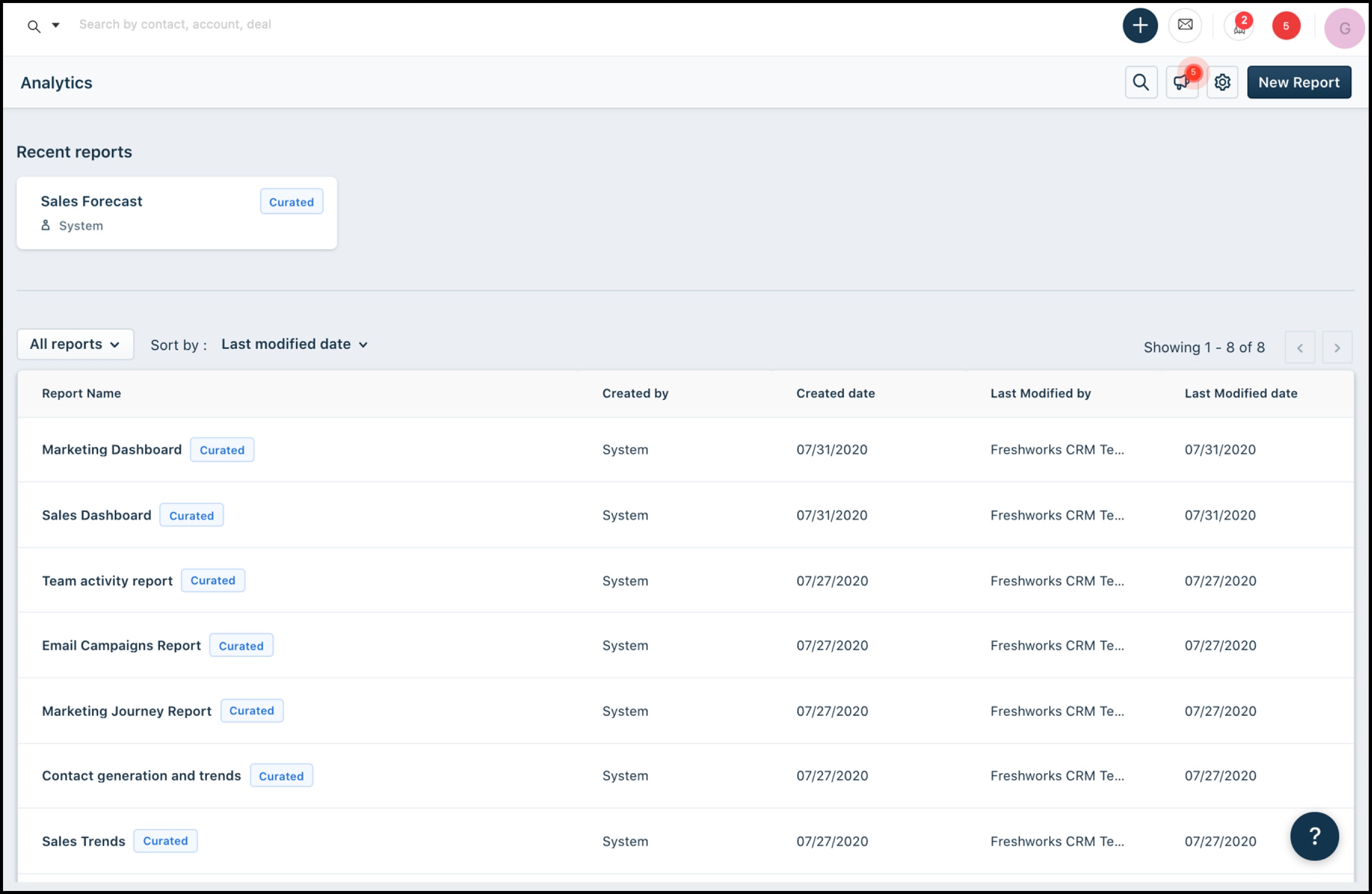Click the help question mark bubble

click(1314, 836)
